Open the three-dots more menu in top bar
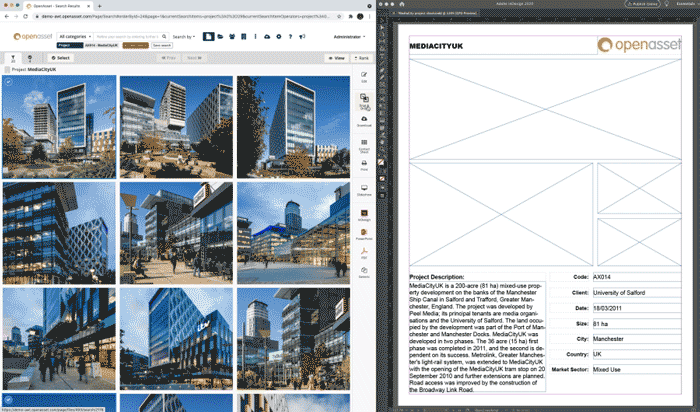Viewport: 700px width, 412px height. (x=255, y=37)
